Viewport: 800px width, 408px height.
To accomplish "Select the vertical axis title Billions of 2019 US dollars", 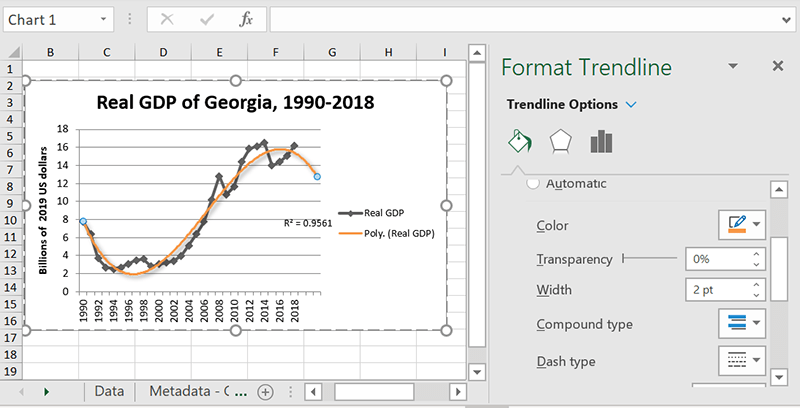I will pos(43,210).
